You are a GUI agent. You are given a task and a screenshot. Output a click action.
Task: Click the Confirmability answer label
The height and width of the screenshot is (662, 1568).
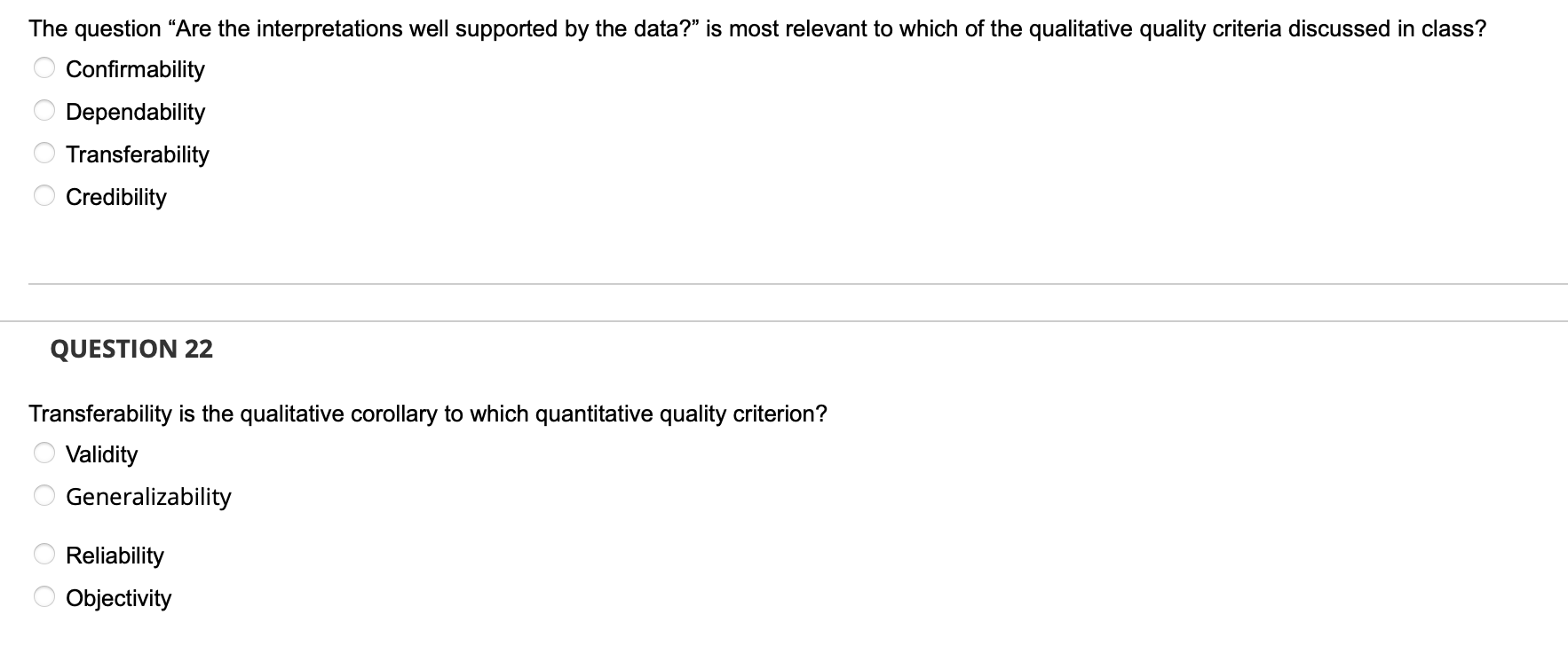[135, 68]
